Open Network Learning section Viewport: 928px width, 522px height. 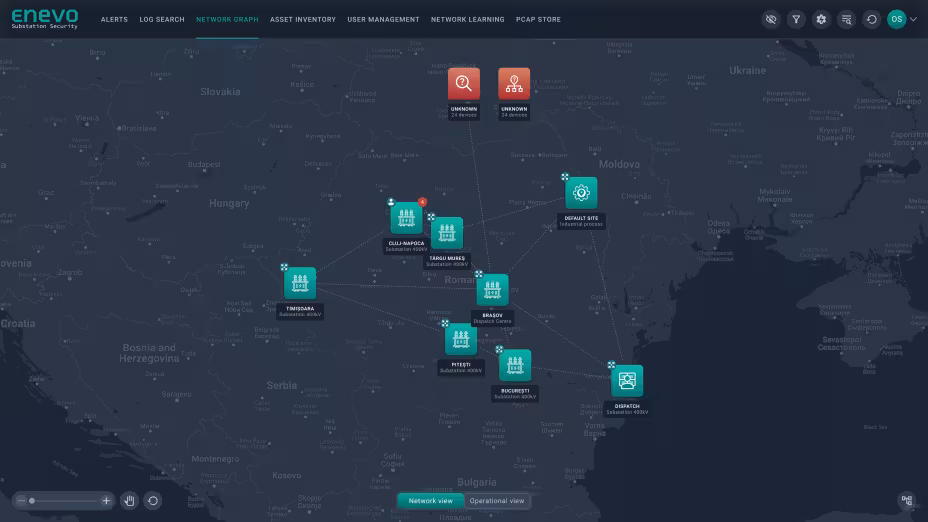[468, 20]
